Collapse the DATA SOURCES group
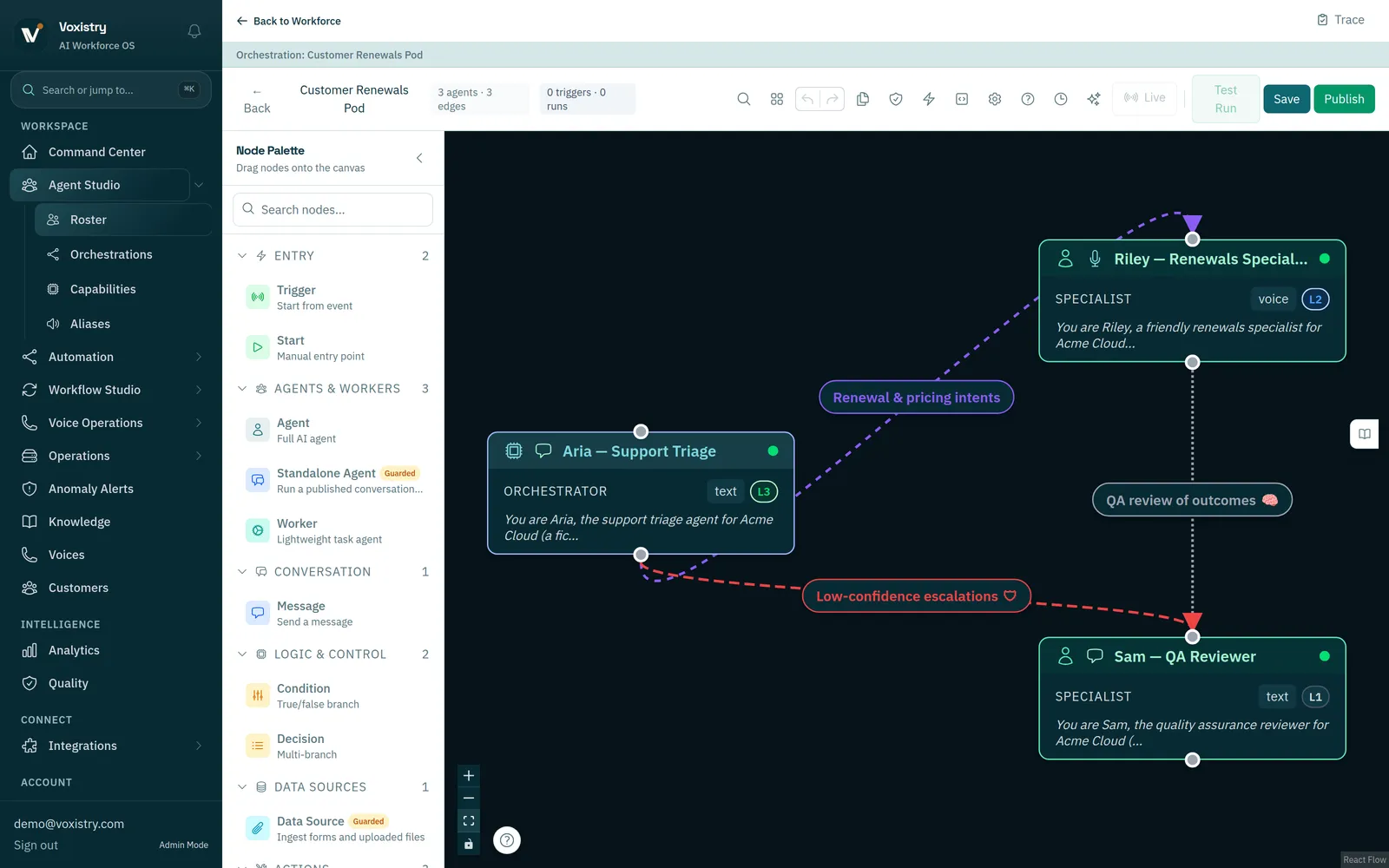 point(242,787)
